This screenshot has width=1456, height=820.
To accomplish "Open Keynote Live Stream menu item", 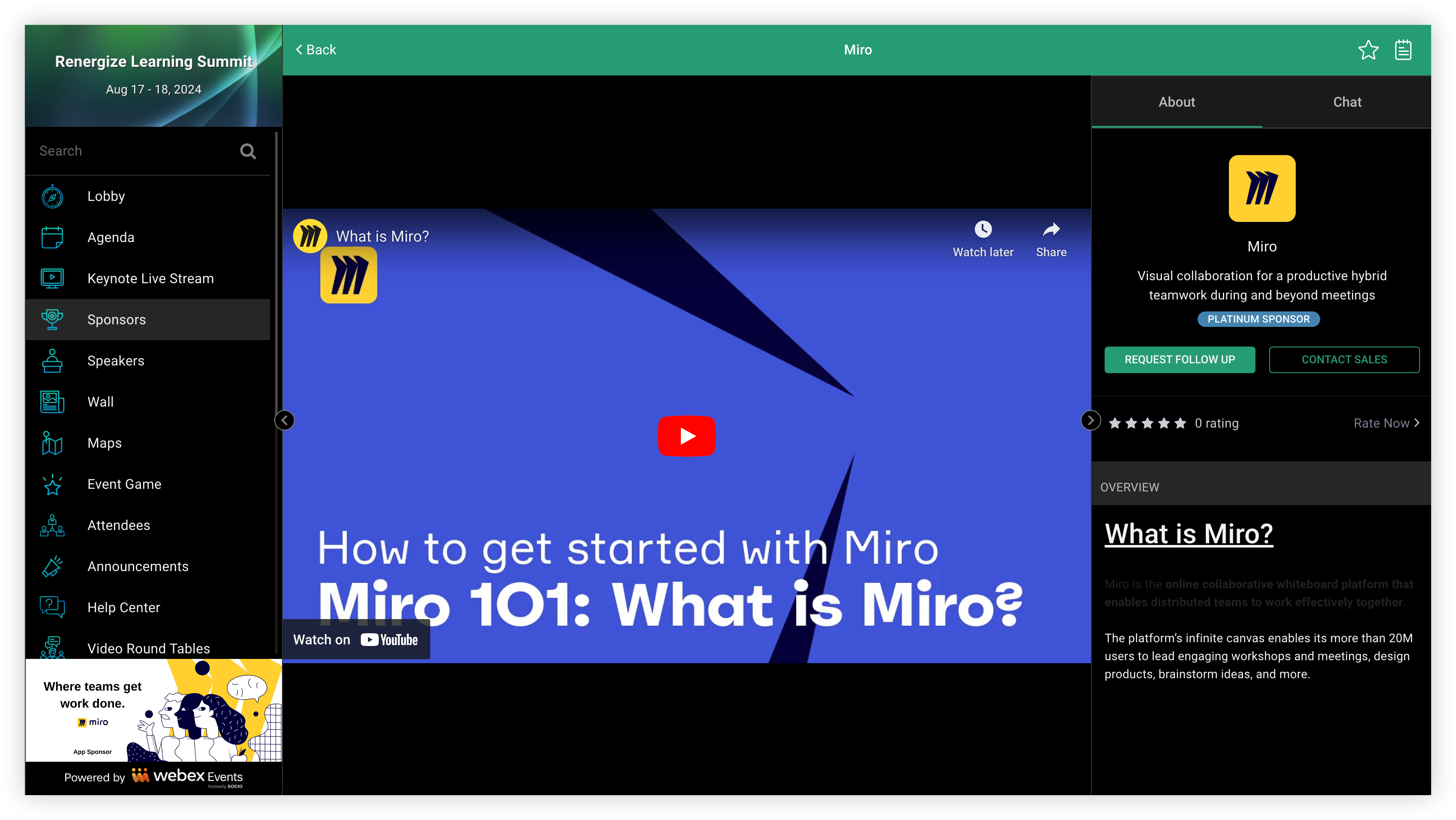I will tap(147, 278).
